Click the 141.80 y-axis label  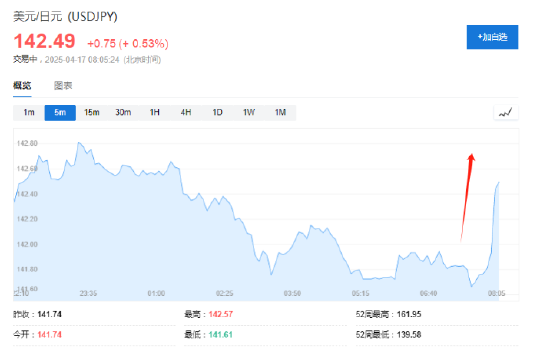click(27, 269)
